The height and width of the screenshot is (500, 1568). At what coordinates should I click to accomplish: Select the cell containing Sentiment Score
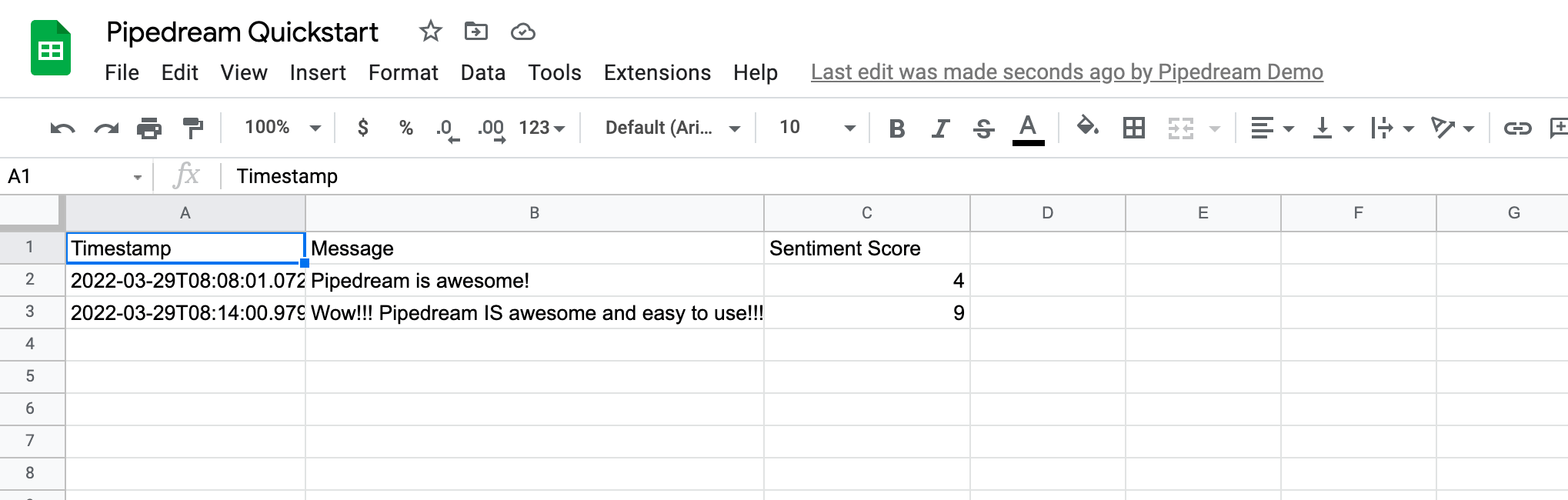(x=866, y=248)
